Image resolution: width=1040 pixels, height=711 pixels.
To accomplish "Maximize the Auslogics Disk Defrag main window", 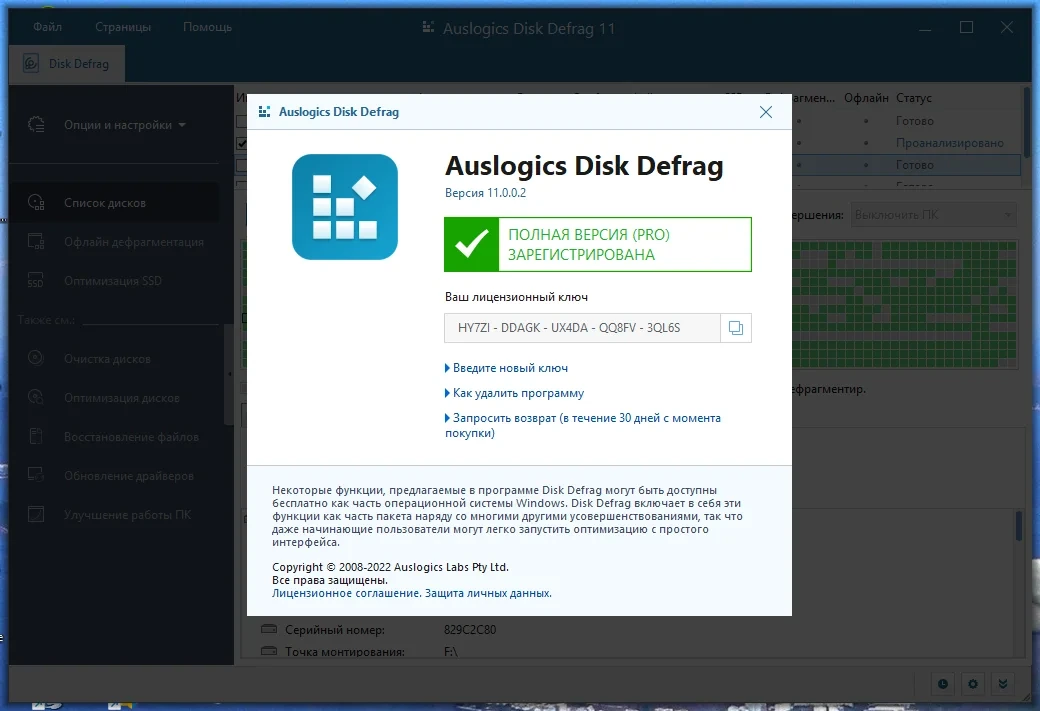I will click(x=966, y=27).
